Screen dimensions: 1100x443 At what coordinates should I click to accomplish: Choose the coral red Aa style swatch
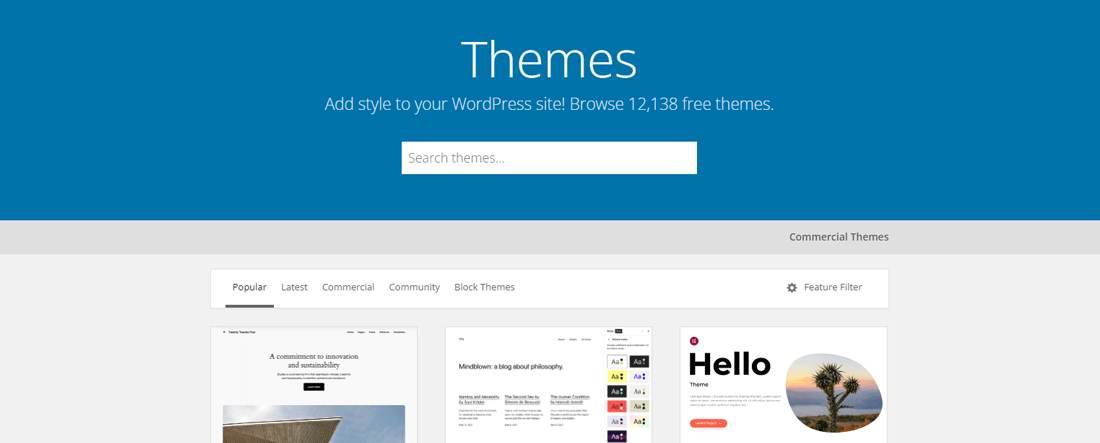point(618,406)
